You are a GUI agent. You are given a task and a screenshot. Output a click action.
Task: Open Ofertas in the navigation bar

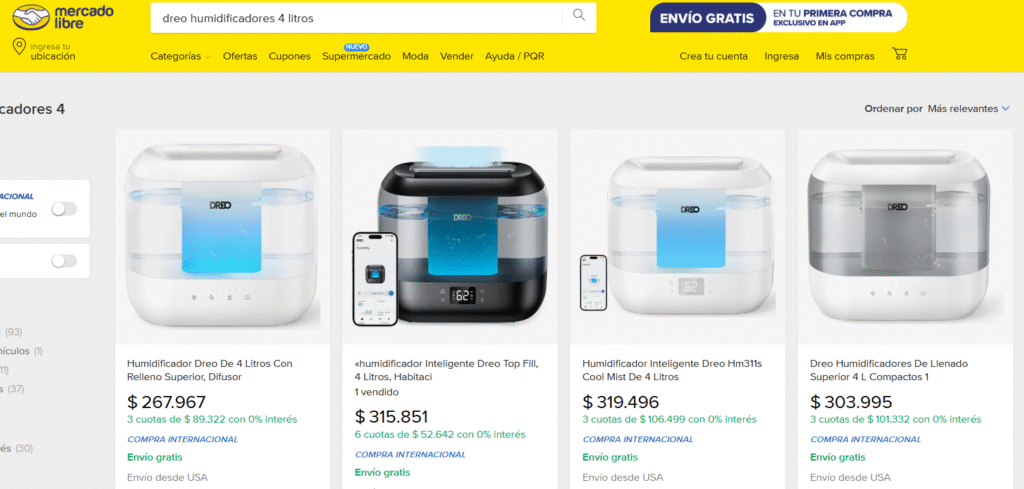240,56
